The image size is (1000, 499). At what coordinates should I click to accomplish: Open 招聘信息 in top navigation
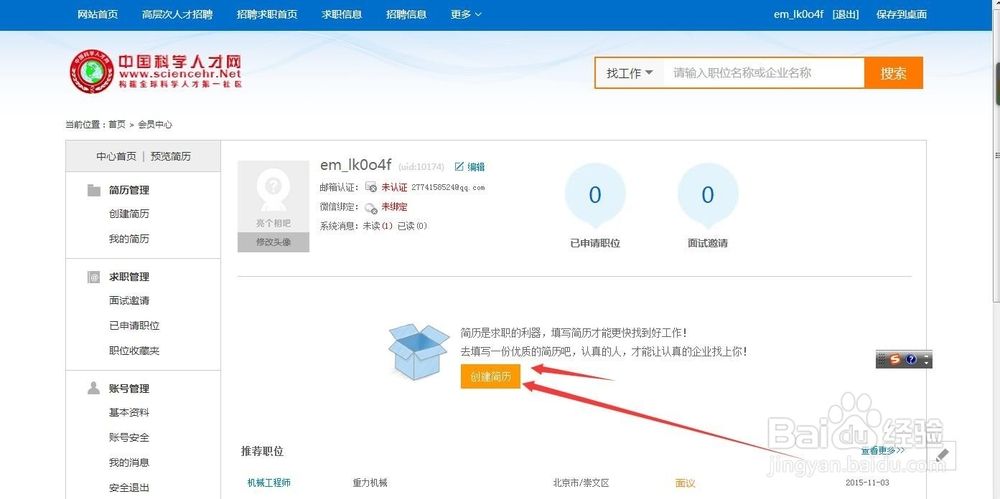[x=406, y=14]
